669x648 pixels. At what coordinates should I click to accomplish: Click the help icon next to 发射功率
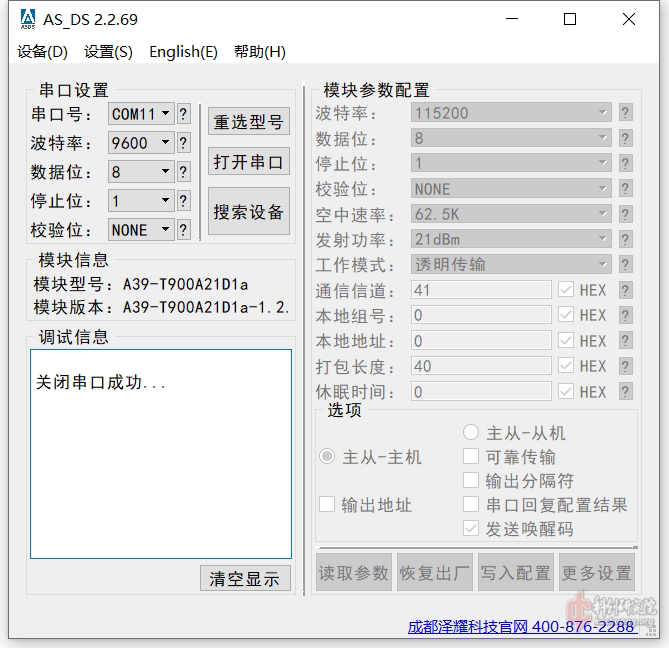click(626, 240)
